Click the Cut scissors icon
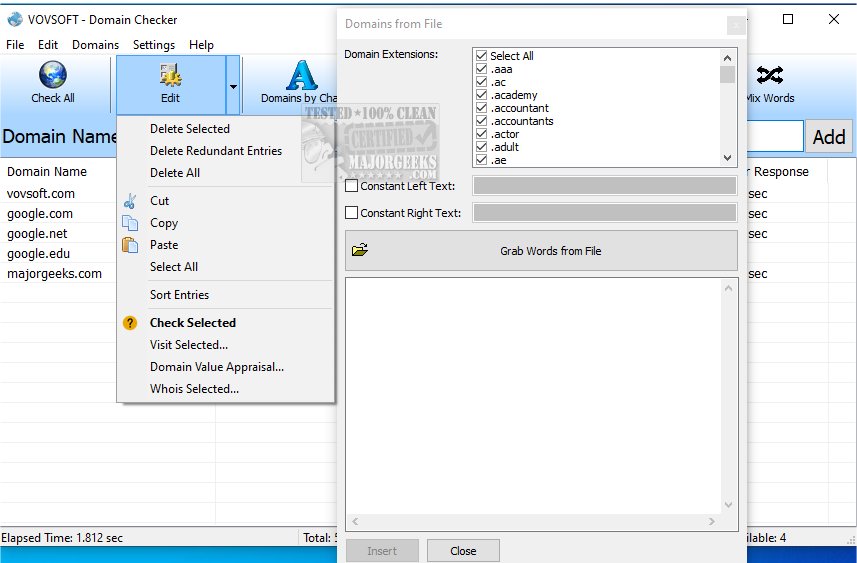Viewport: 857px width, 563px height. click(130, 201)
